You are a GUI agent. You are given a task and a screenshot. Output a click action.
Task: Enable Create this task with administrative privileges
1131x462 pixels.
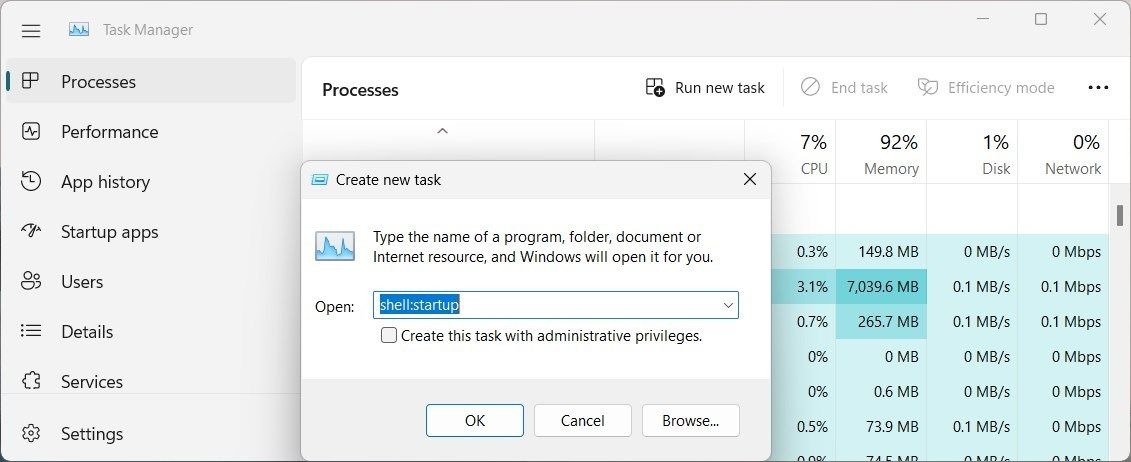pos(389,335)
